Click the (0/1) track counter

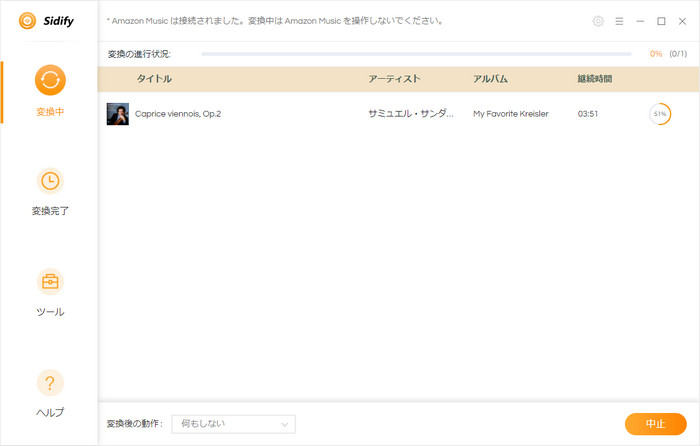click(678, 54)
